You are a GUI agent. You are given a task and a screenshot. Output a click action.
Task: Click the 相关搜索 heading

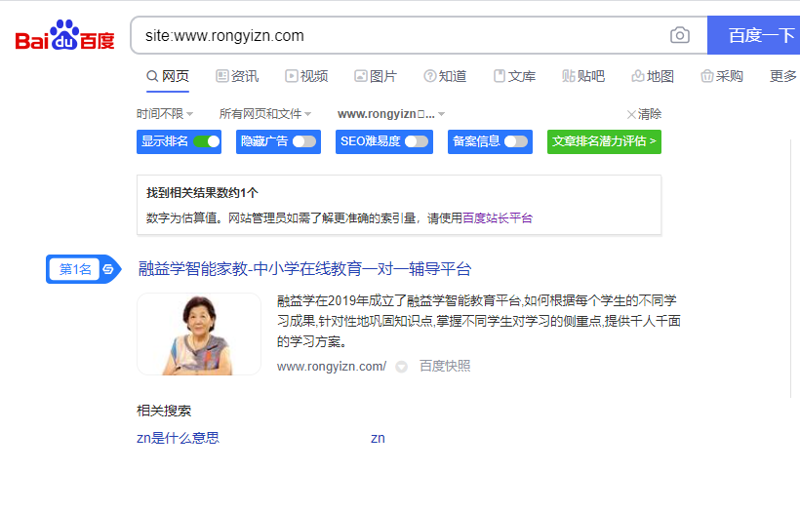164,411
